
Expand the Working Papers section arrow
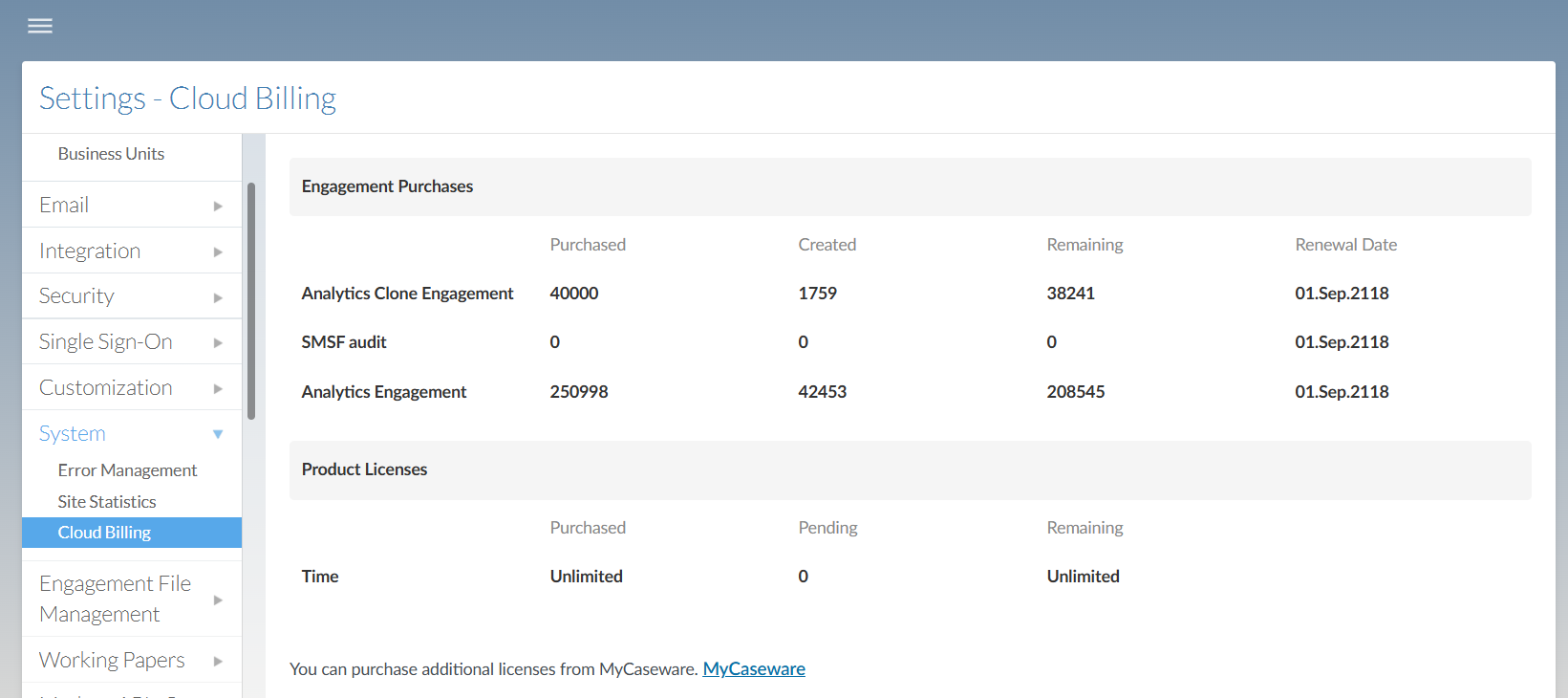[218, 661]
